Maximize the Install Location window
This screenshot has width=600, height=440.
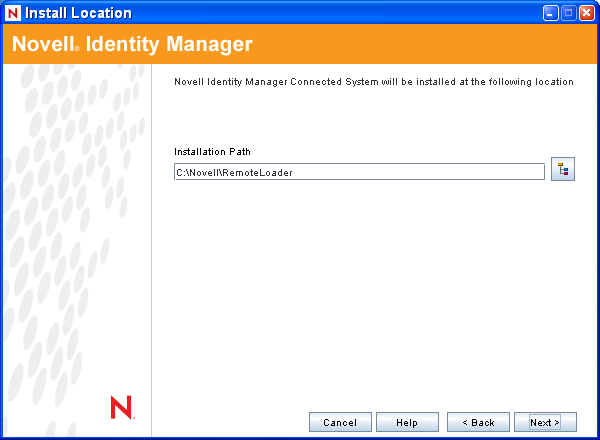[569, 13]
